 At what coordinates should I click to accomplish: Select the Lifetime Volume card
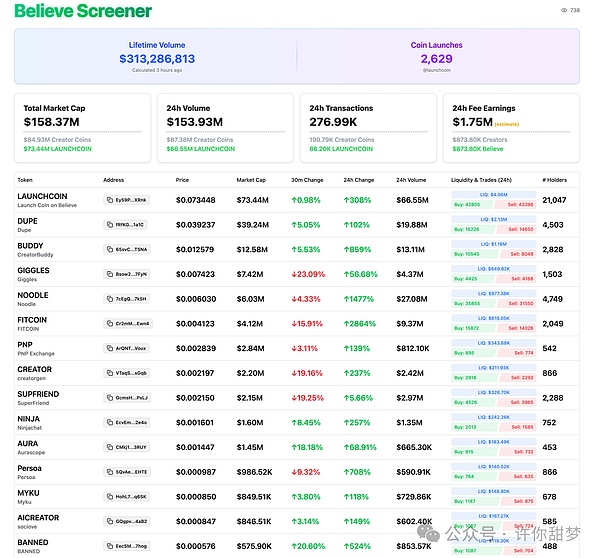pyautogui.click(x=155, y=56)
